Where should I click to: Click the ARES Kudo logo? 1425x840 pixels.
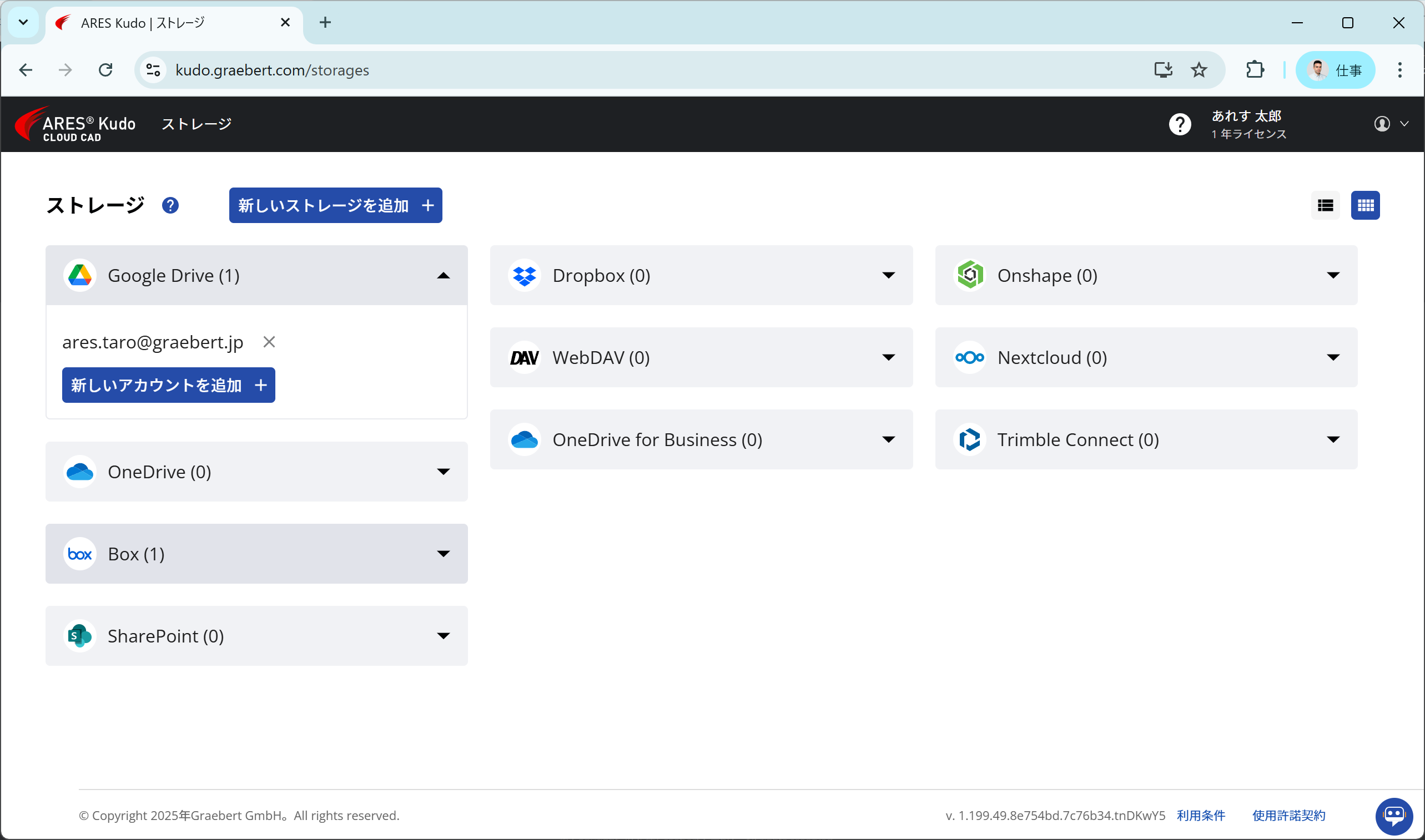(x=75, y=124)
